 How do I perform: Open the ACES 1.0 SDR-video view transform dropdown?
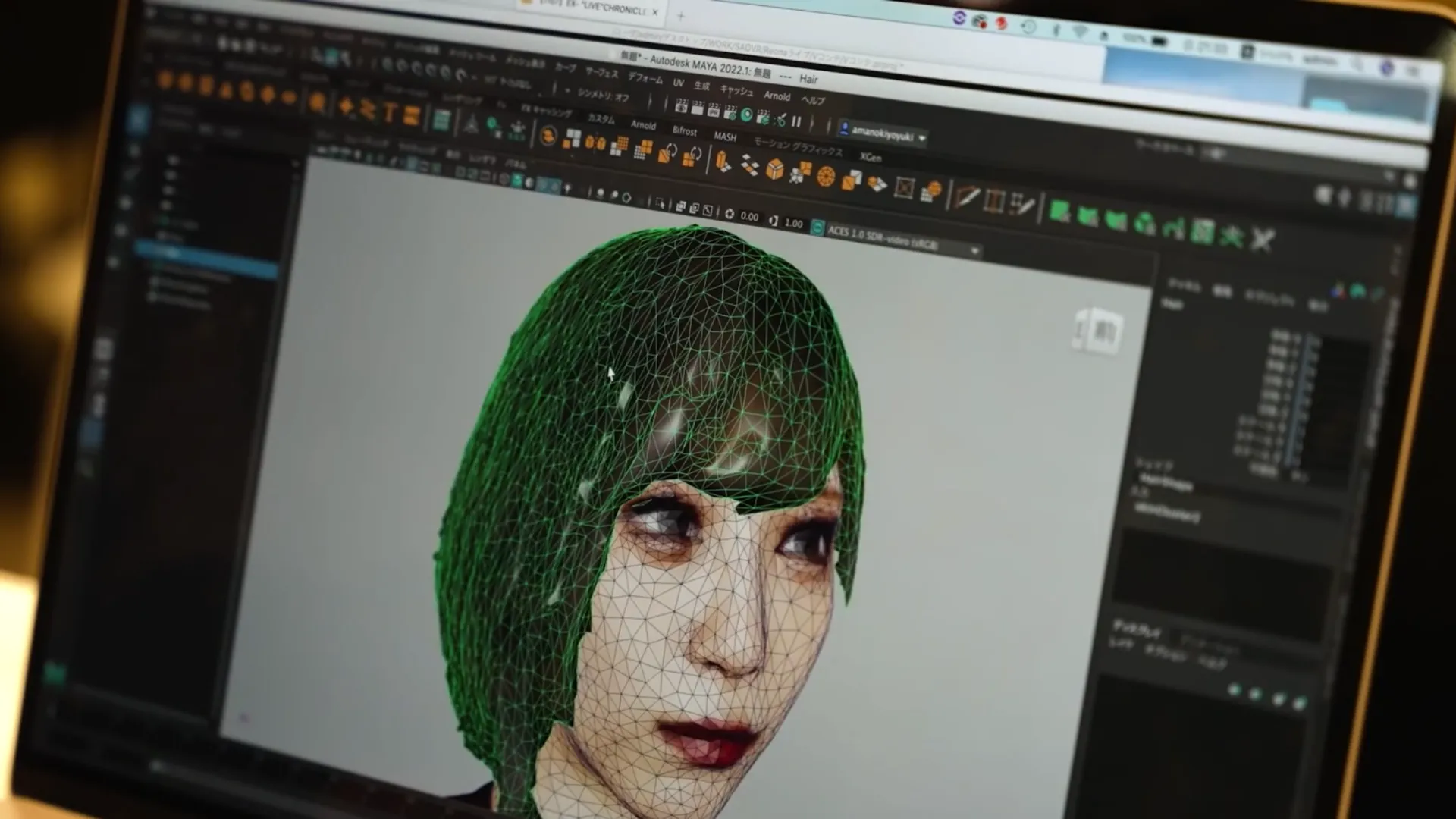(975, 250)
